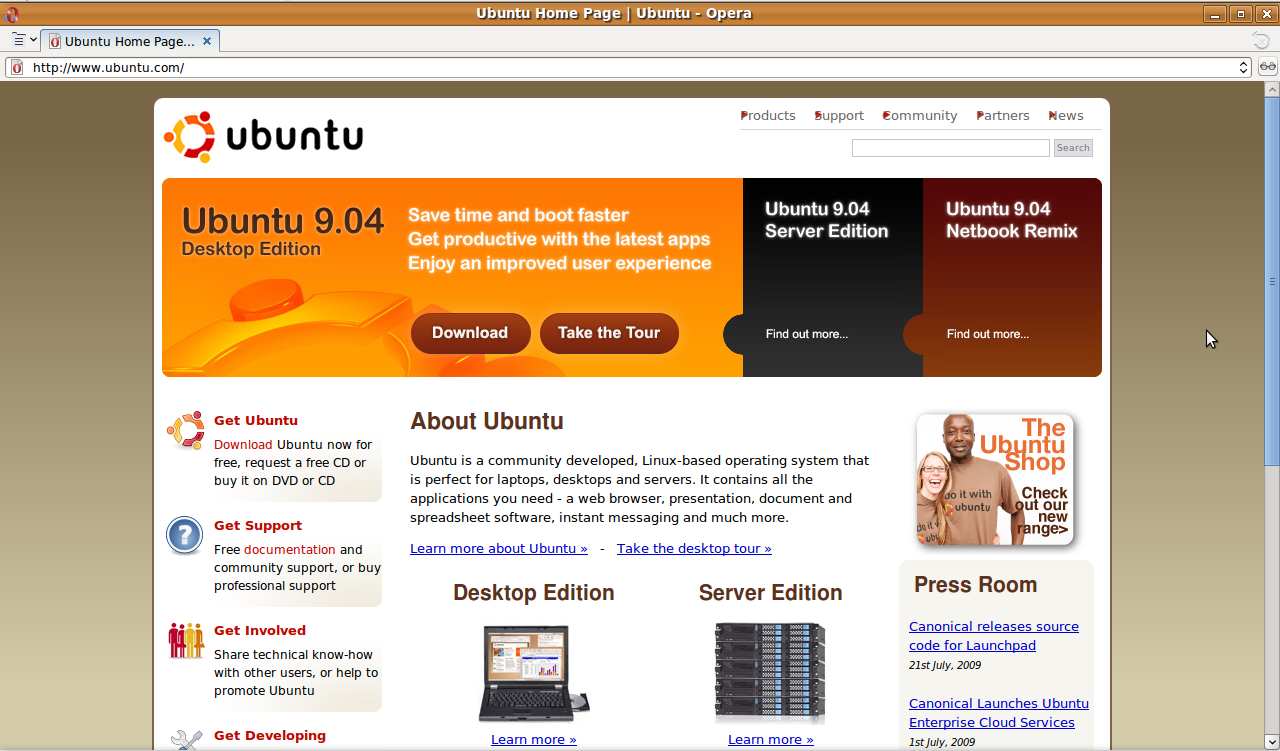Click Learn more under Desktop Edition
This screenshot has width=1280, height=751.
click(x=534, y=740)
